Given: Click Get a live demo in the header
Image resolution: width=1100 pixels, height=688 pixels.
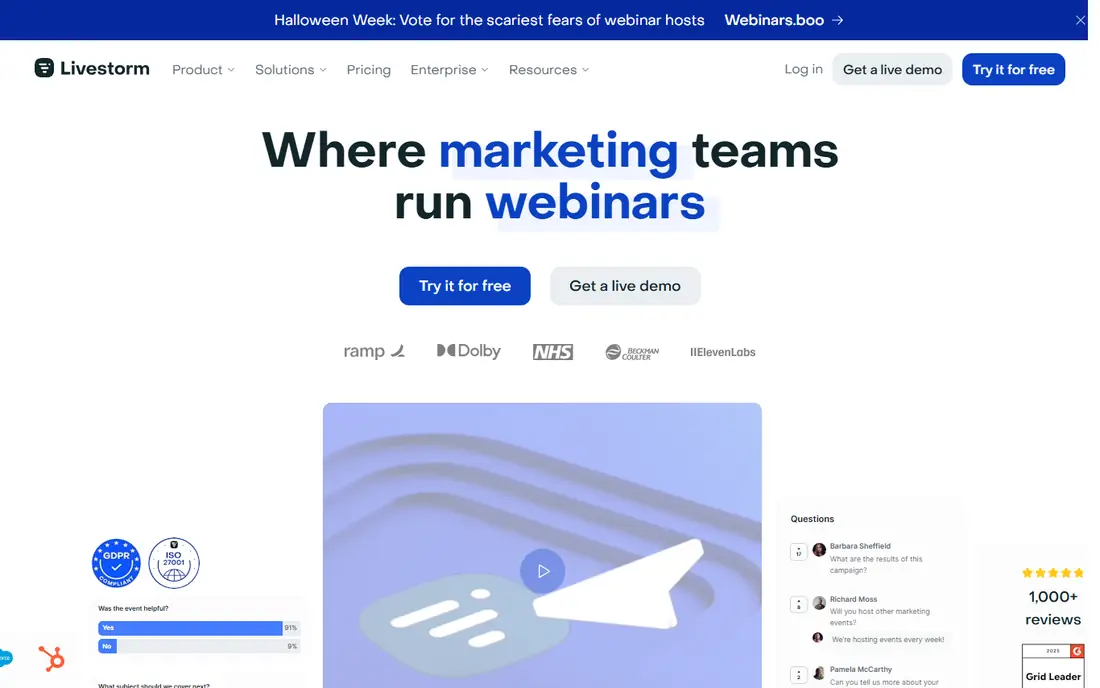Looking at the screenshot, I should click(x=892, y=69).
